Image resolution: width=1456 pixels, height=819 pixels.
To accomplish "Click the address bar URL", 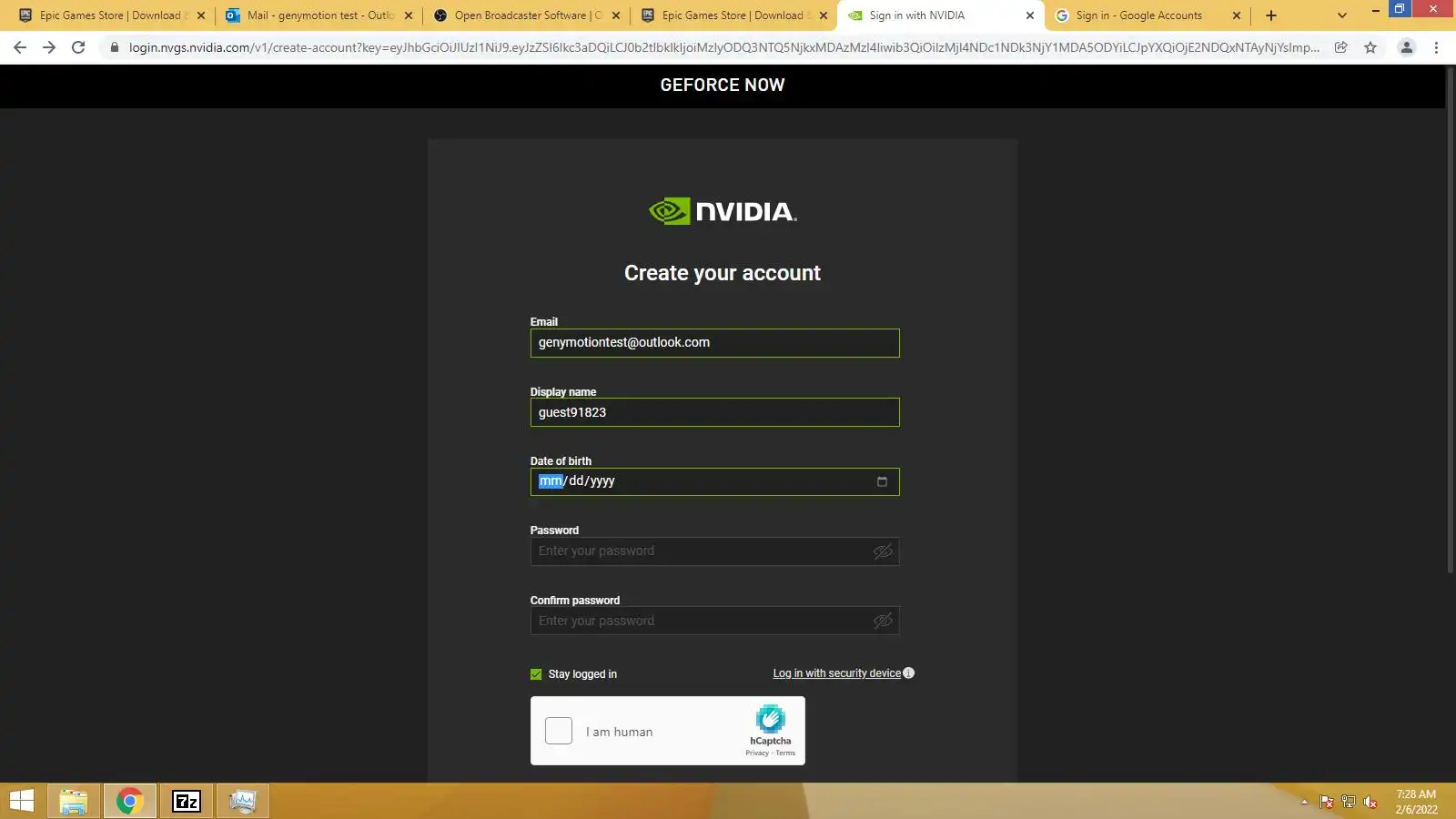I will tap(723, 47).
